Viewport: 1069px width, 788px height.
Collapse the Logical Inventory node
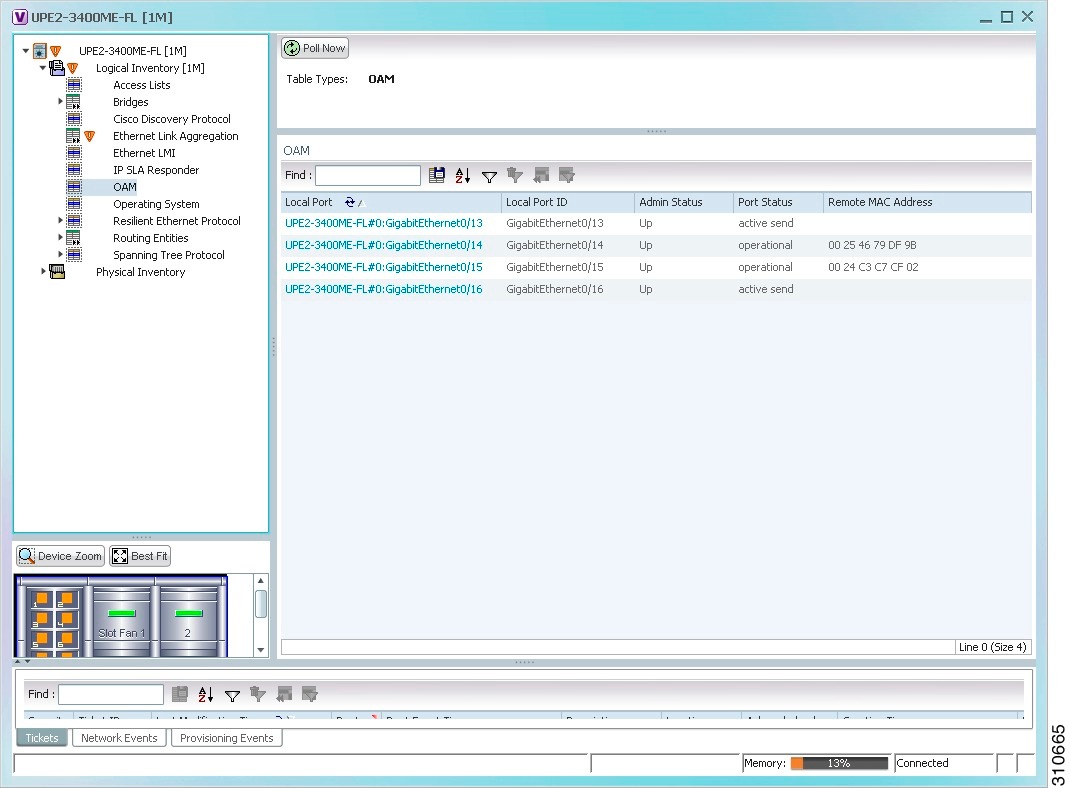pyautogui.click(x=42, y=67)
